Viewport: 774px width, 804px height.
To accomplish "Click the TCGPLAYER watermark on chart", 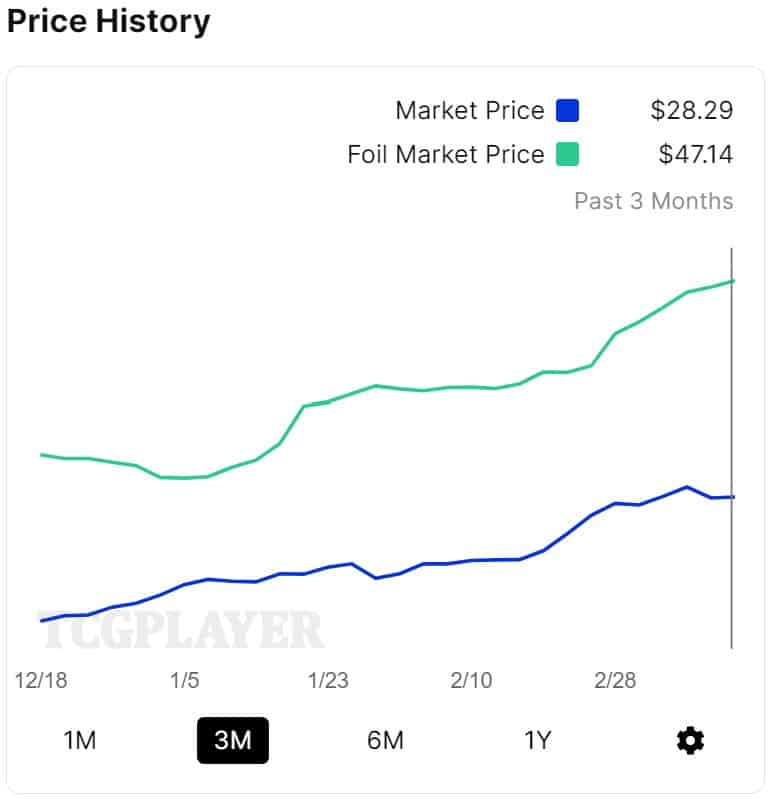I will (x=181, y=630).
